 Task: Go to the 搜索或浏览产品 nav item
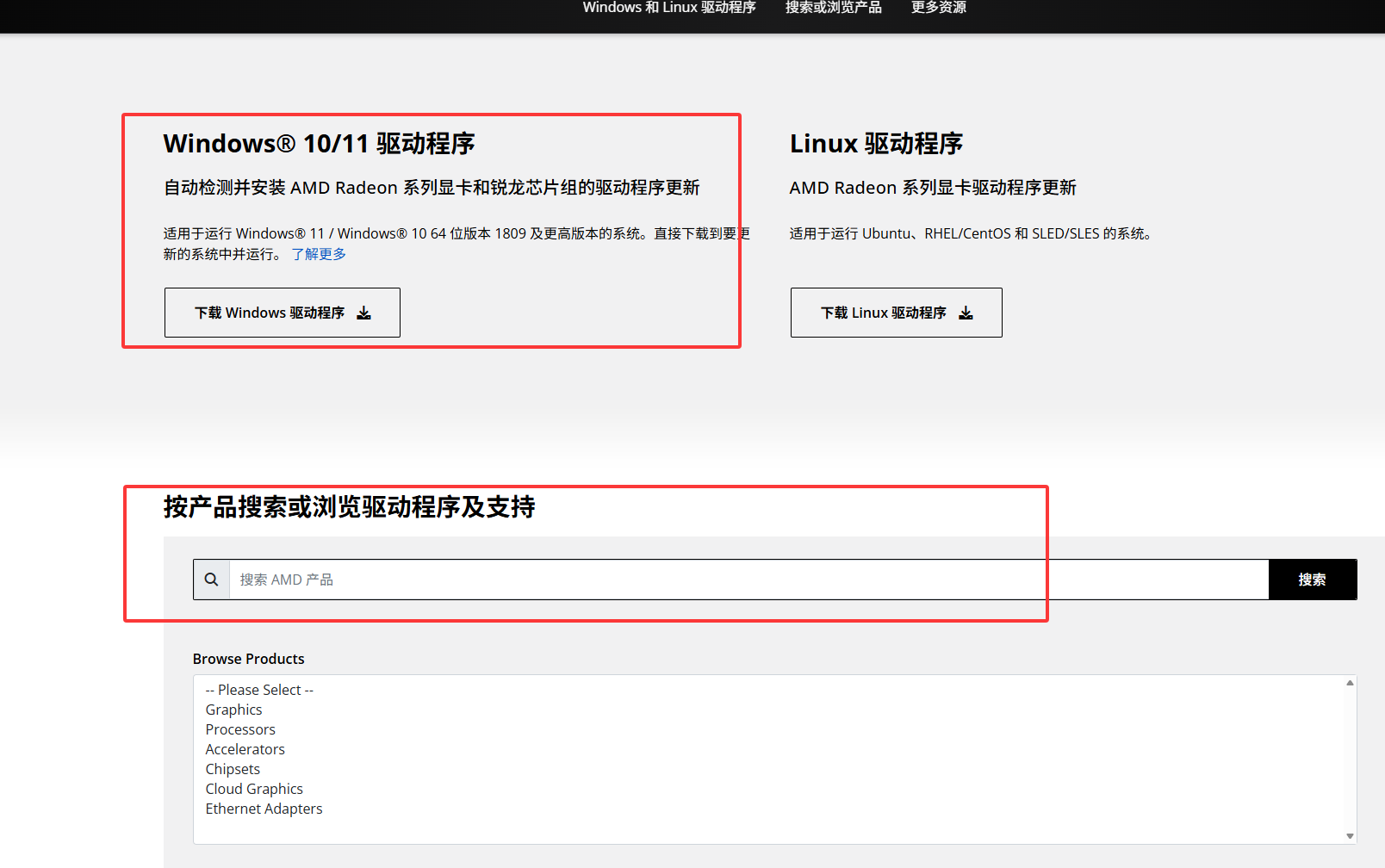click(x=833, y=8)
